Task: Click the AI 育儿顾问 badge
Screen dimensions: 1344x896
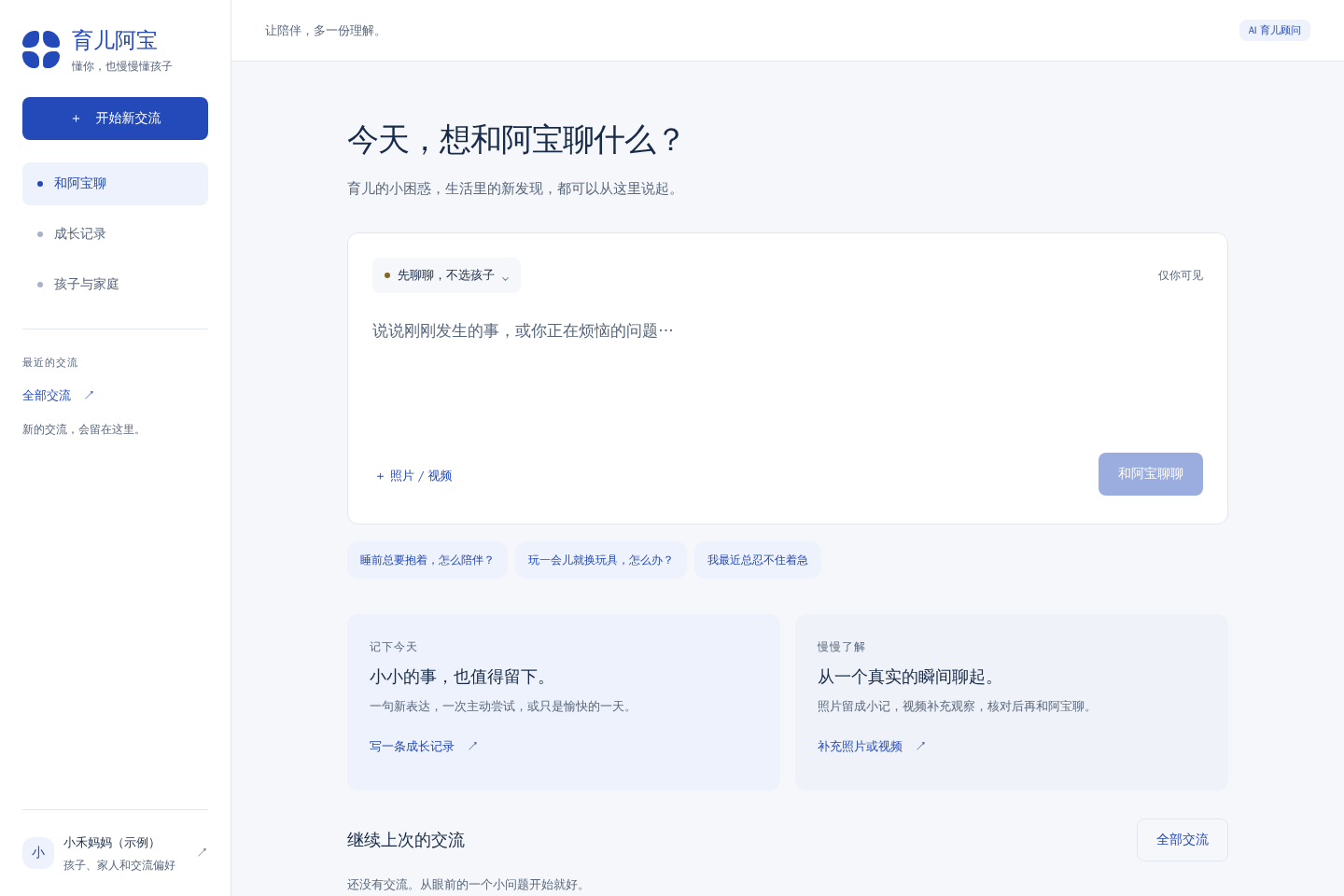Action: (1274, 31)
